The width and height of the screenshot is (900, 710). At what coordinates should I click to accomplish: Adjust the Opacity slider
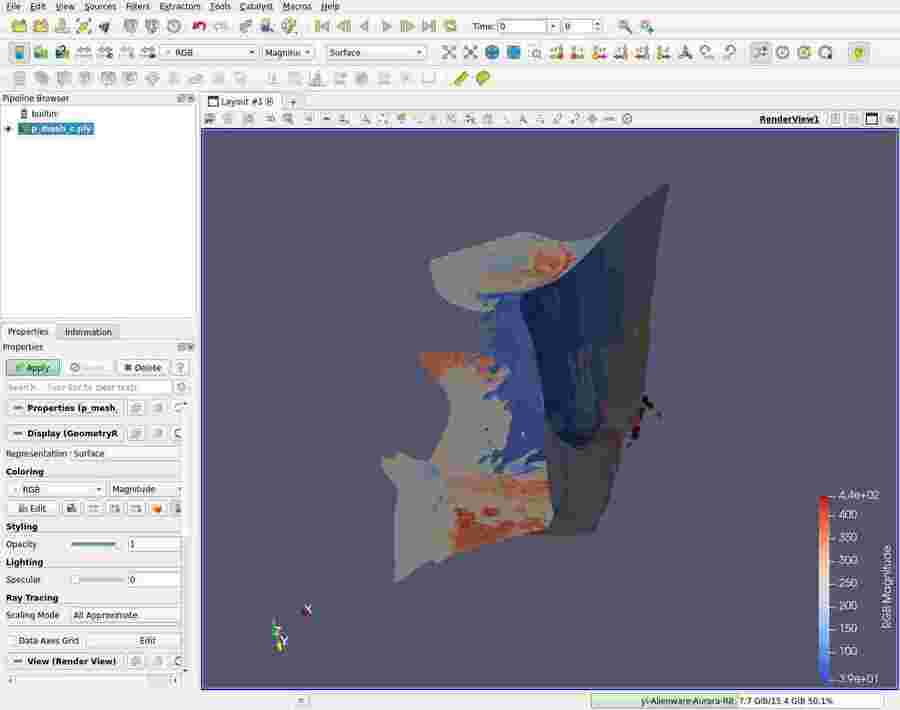94,544
